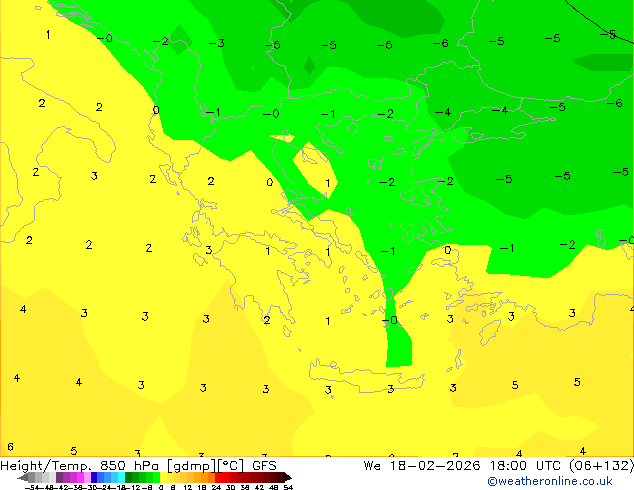
Task: Click the '[°C]' unit label
Action: [231, 466]
